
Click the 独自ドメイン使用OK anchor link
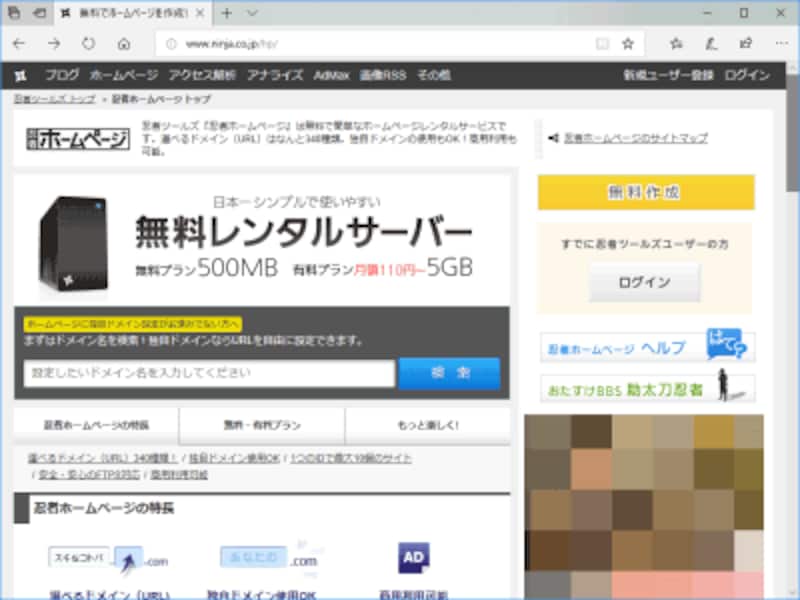[234, 458]
